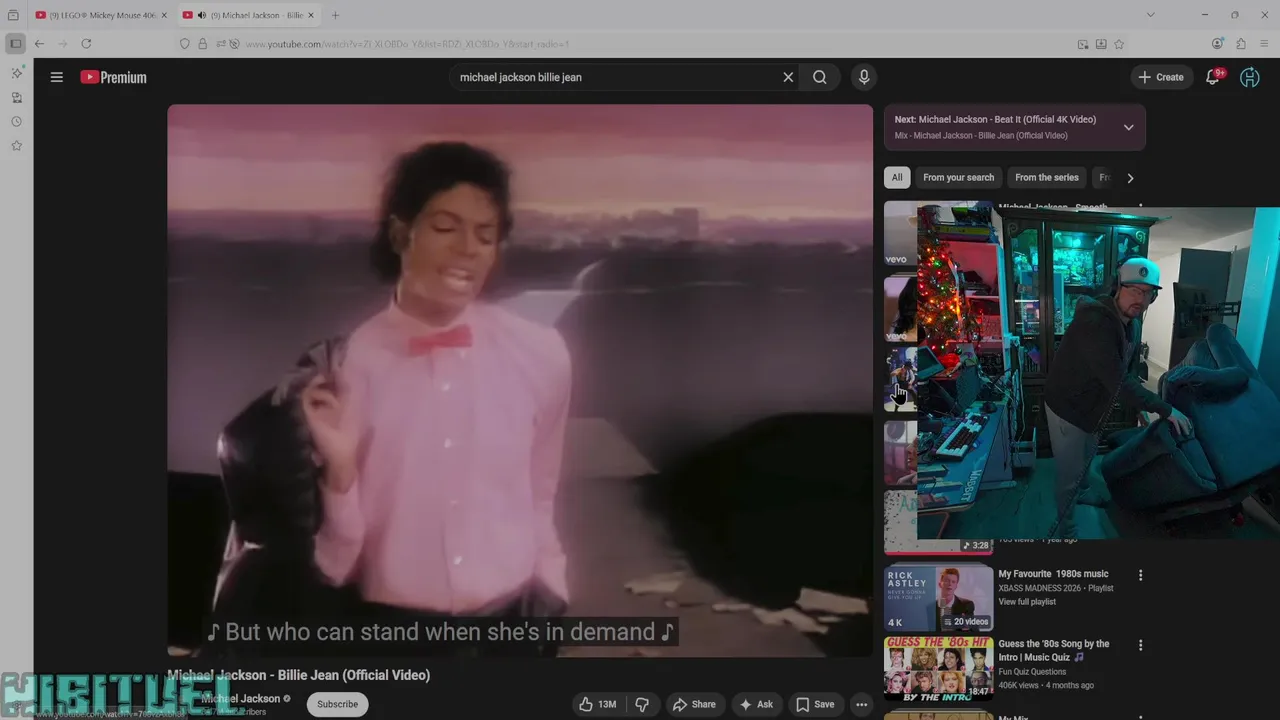Save the video to a playlist

815,704
